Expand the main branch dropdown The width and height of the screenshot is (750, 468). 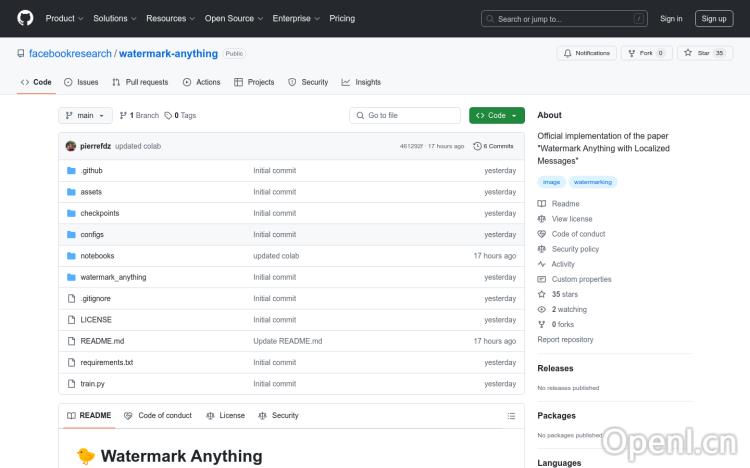(84, 115)
